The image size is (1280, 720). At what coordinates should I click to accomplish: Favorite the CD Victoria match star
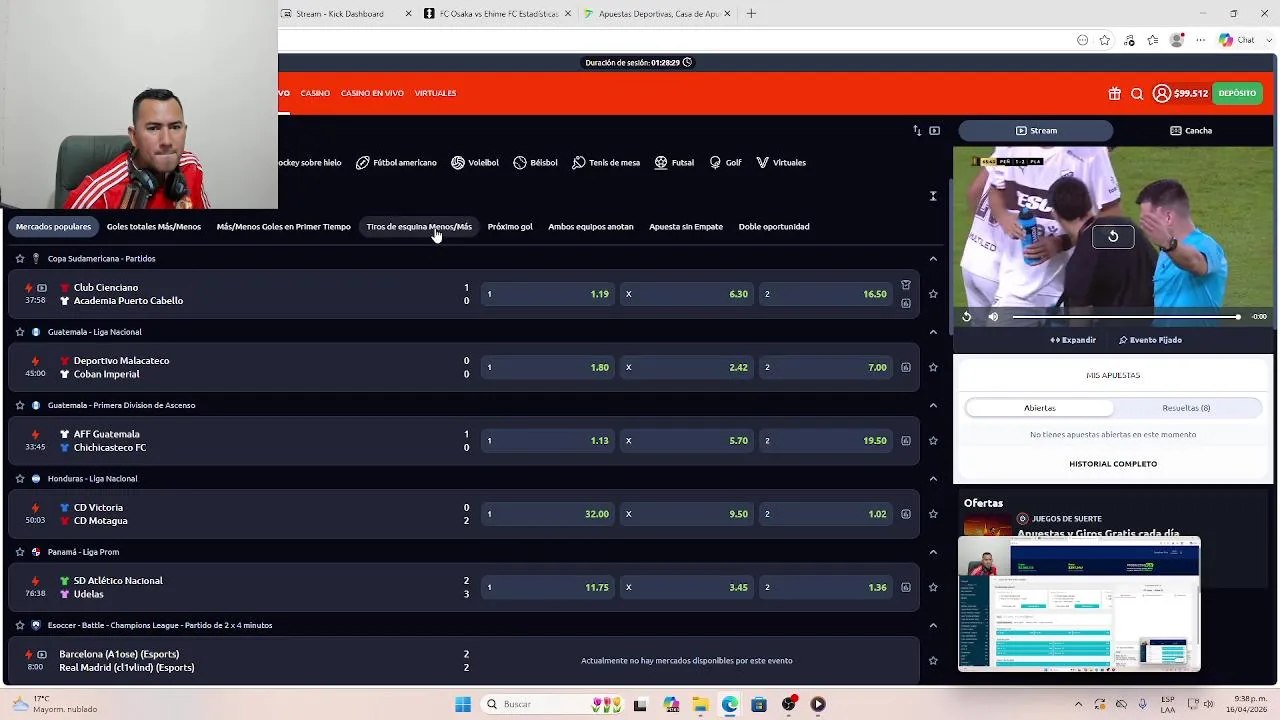(933, 514)
